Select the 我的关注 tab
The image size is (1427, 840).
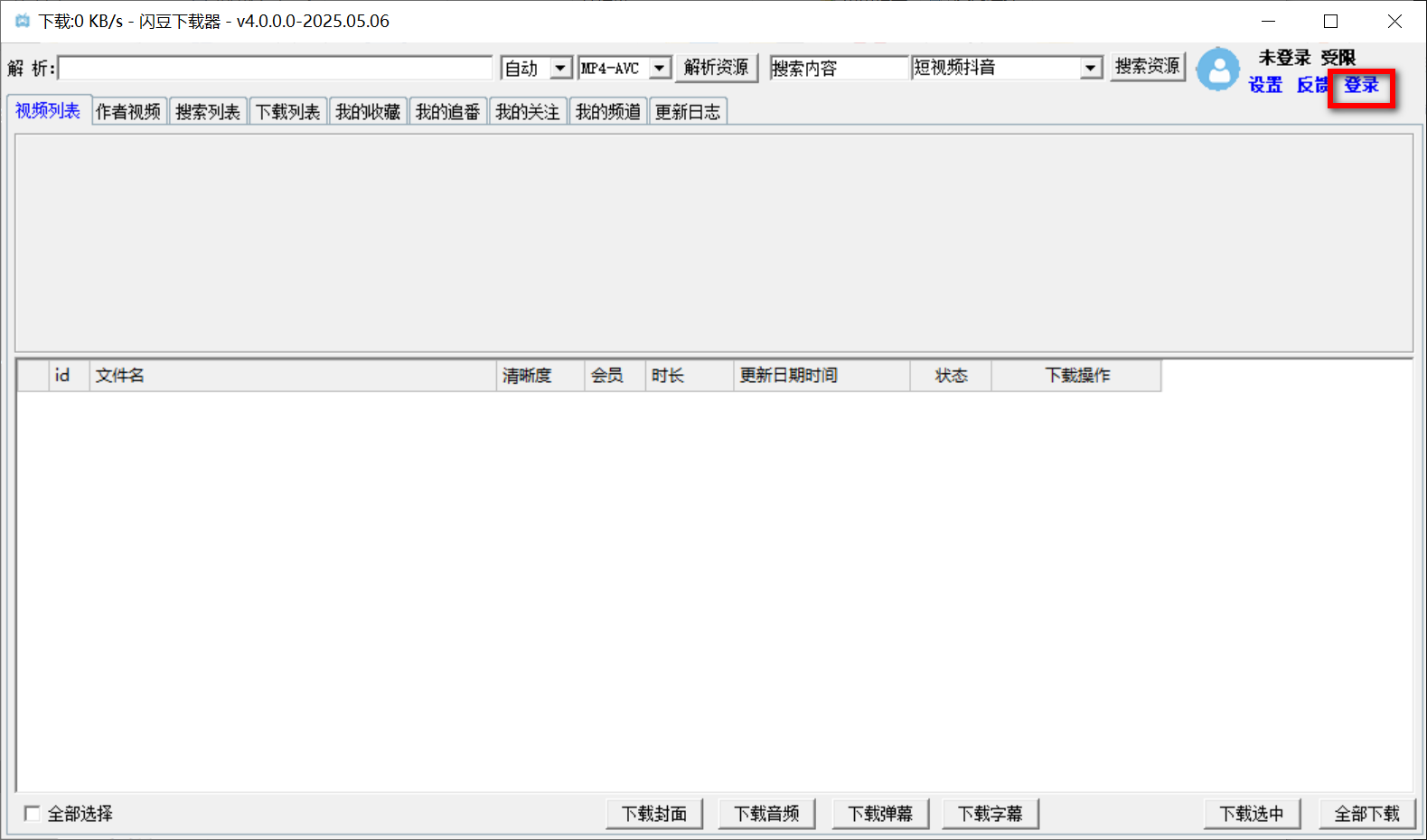[x=528, y=112]
